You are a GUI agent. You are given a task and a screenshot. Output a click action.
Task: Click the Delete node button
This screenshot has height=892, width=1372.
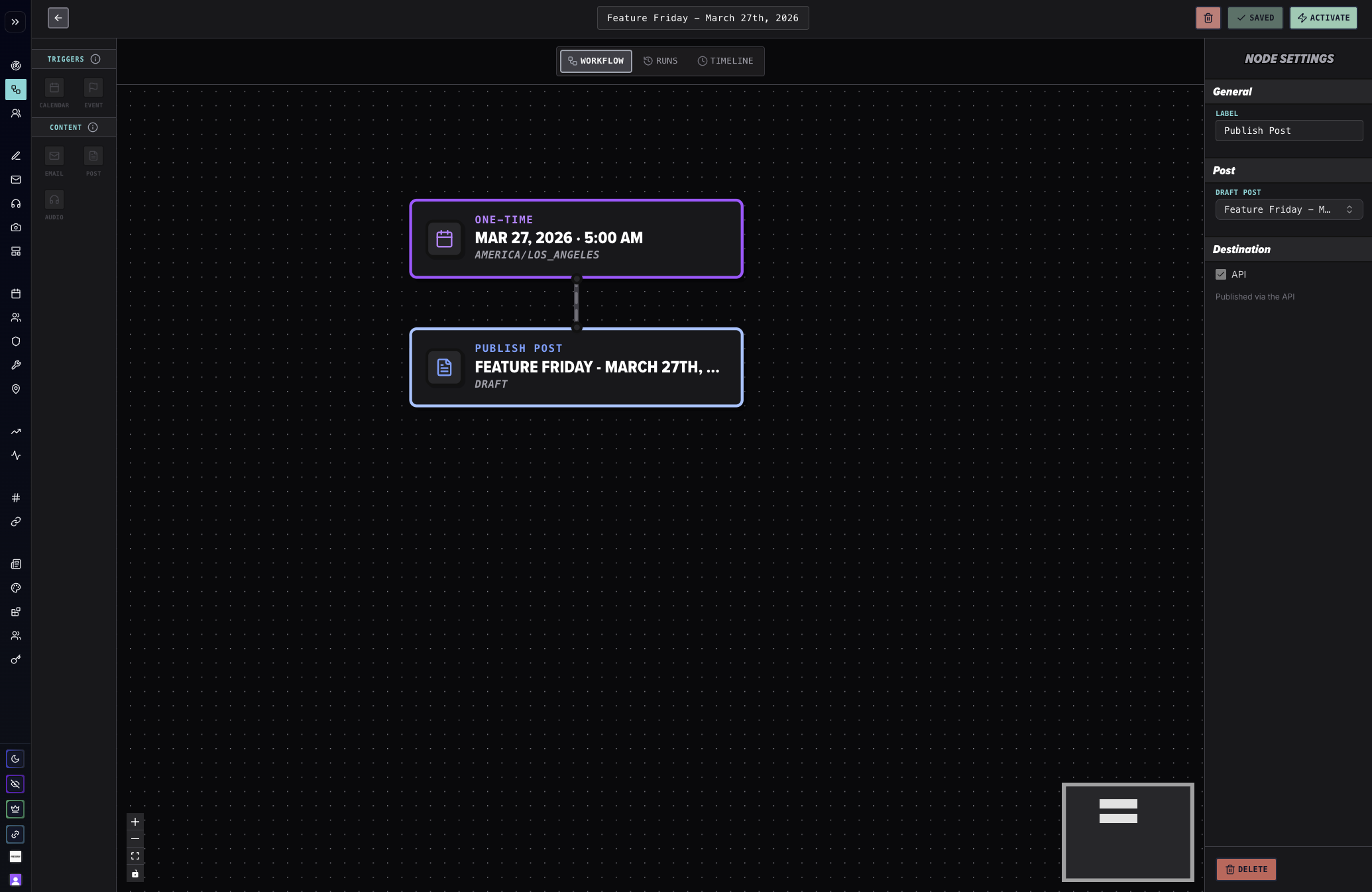[x=1246, y=869]
